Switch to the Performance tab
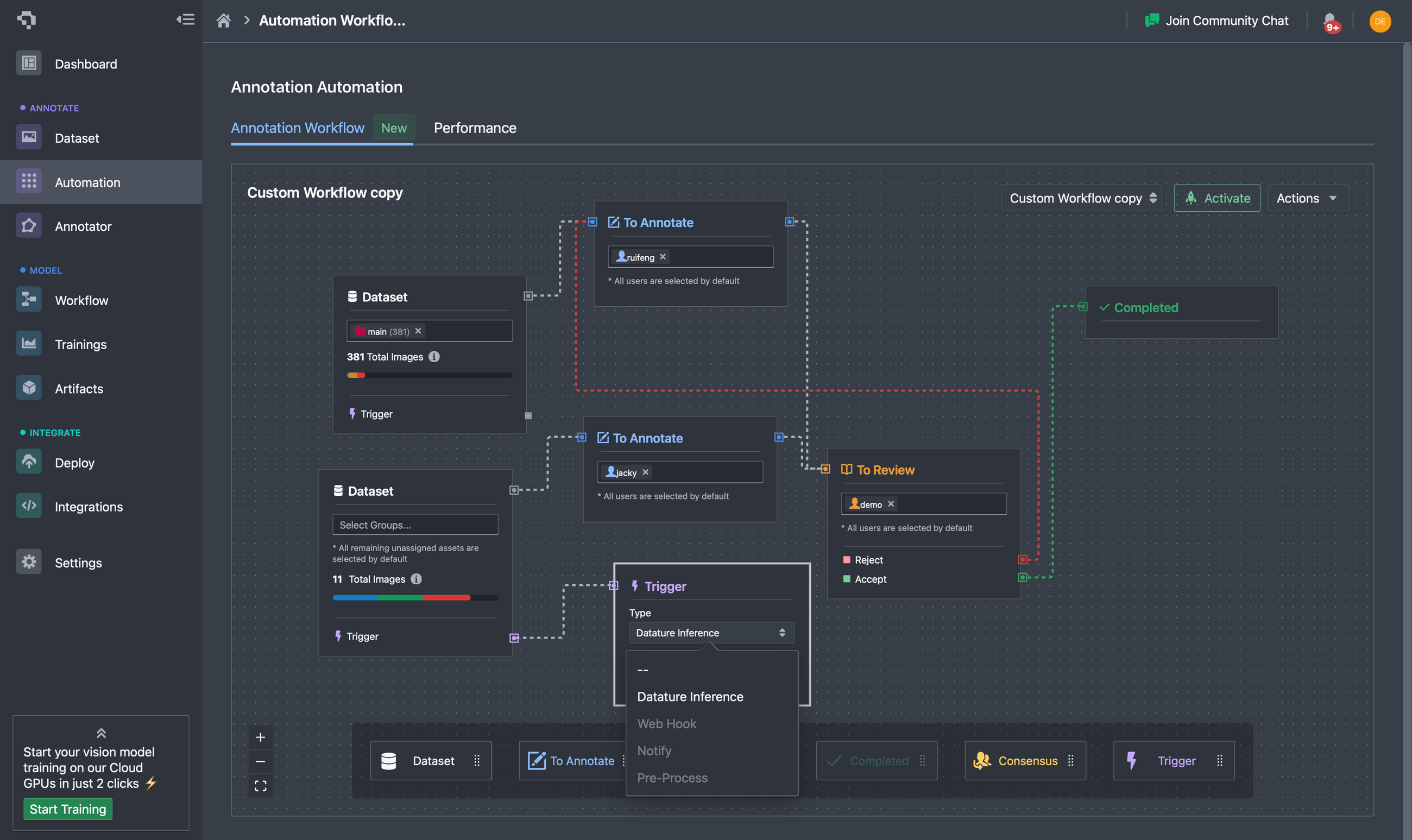 point(475,128)
